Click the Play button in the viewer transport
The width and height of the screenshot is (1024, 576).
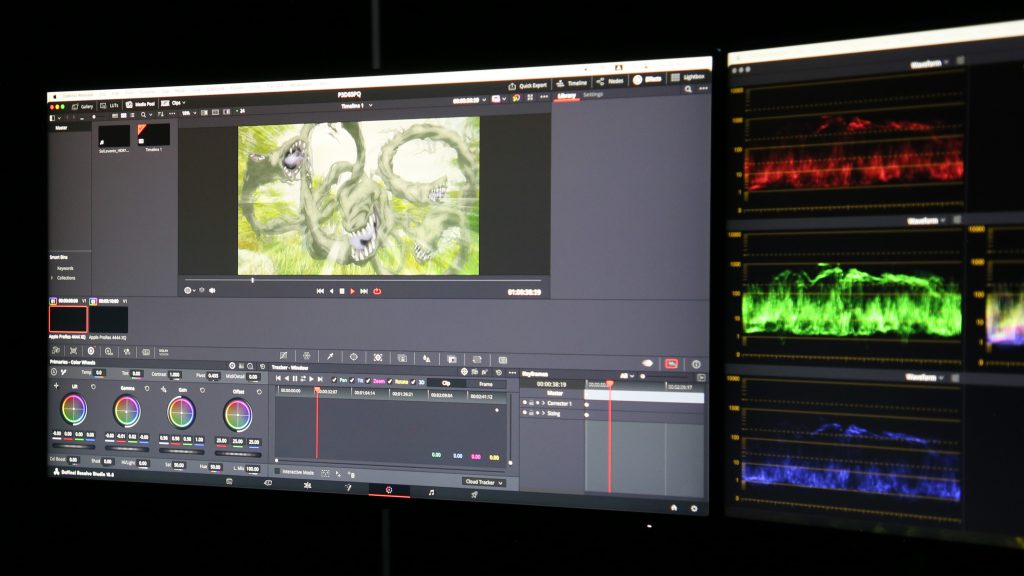coord(352,291)
